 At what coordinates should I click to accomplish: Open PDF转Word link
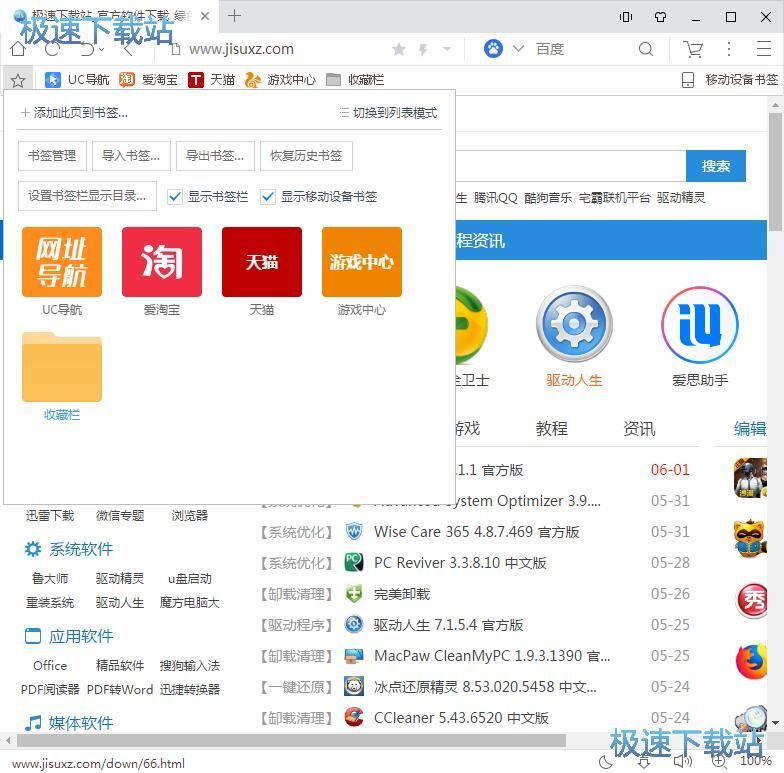(120, 690)
